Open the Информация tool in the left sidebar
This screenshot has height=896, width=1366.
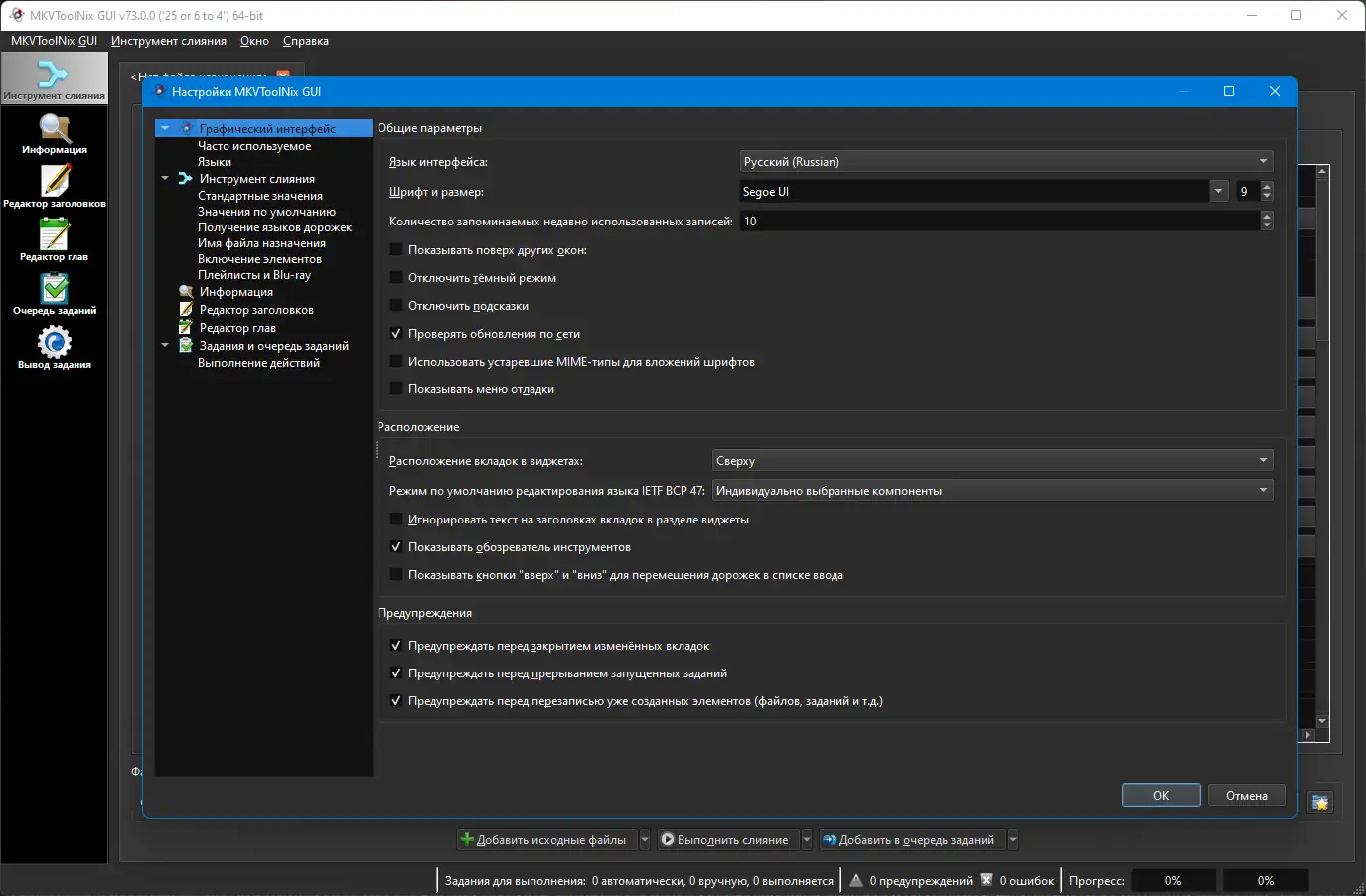[54, 133]
